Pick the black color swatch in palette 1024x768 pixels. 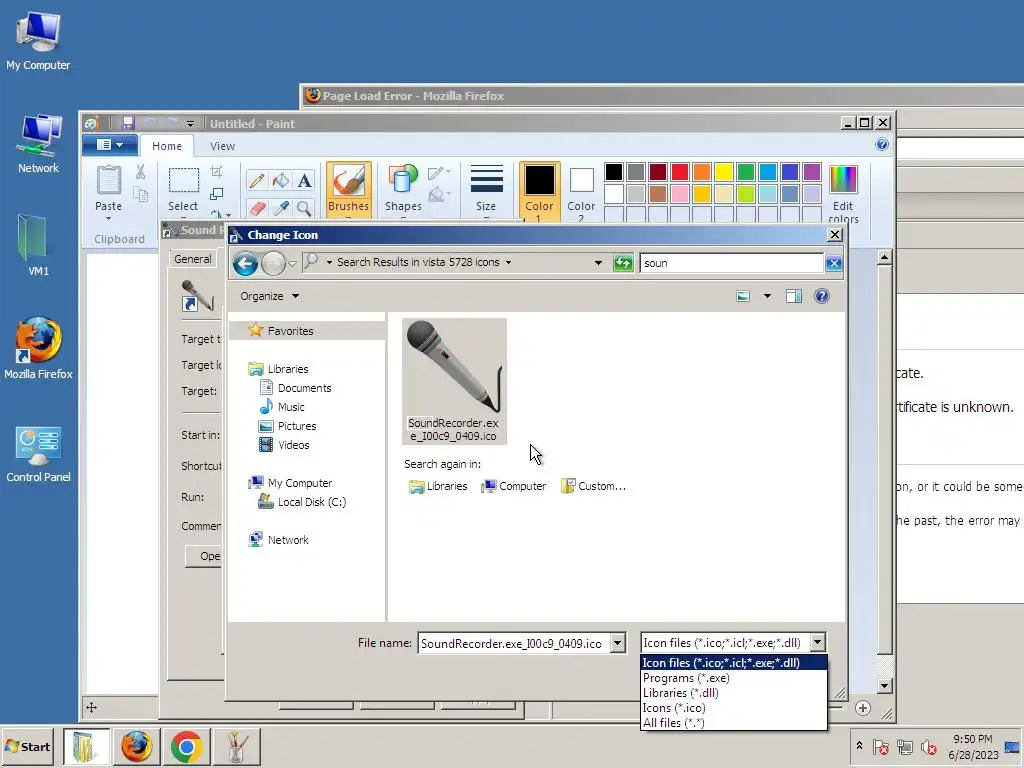(614, 172)
